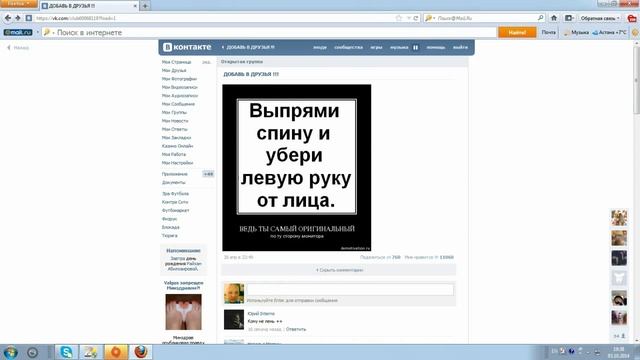This screenshot has width=640, height=360.
Task: Close the ДОБАВЬ В ДРУЗЬЯ tab
Action: tap(135, 6)
